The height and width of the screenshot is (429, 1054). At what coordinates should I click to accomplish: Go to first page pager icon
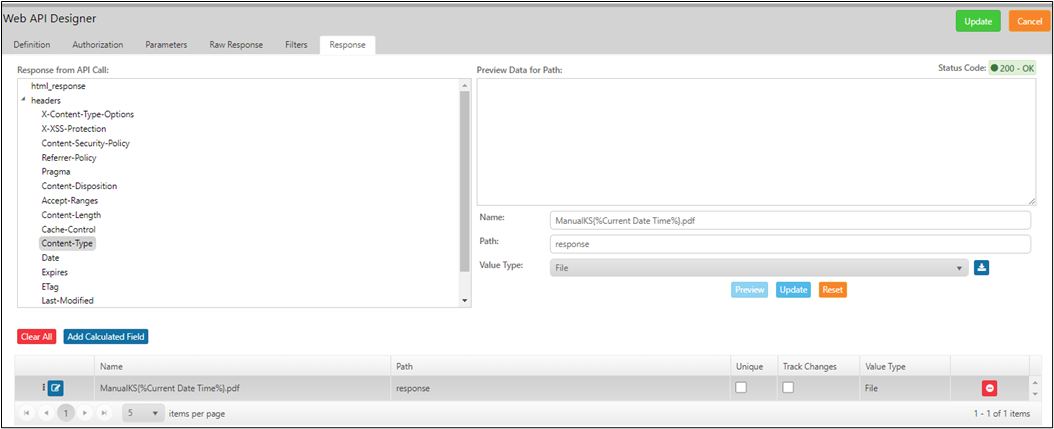[x=26, y=413]
